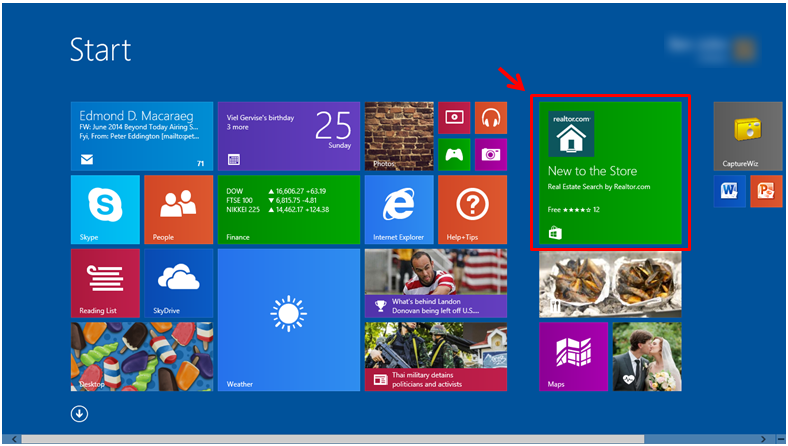Open the SkyDrive tile
The height and width of the screenshot is (446, 788).
(x=178, y=284)
